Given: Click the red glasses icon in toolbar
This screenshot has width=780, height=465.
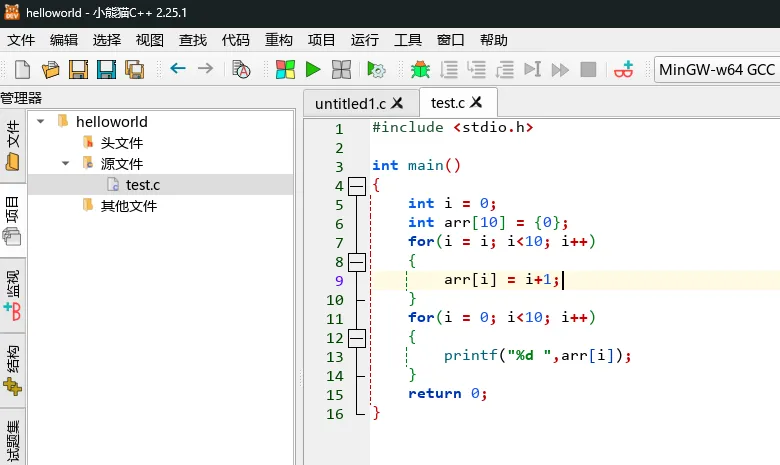Looking at the screenshot, I should coord(624,69).
